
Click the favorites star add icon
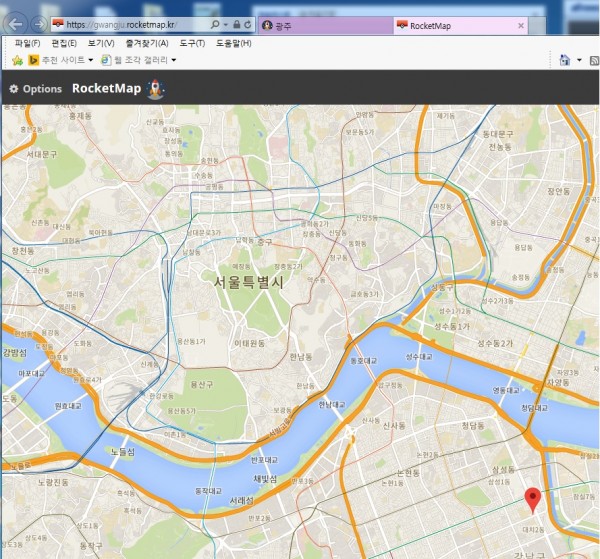coord(17,60)
